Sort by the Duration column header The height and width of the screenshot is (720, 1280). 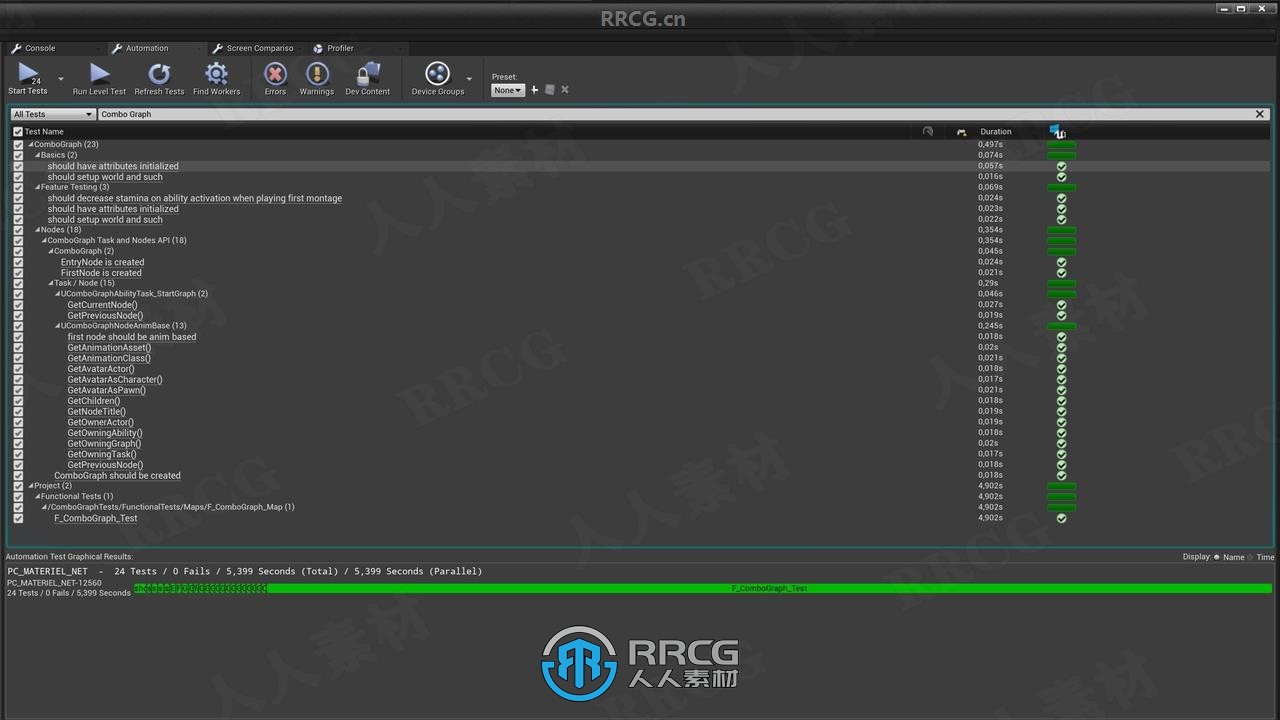point(995,131)
